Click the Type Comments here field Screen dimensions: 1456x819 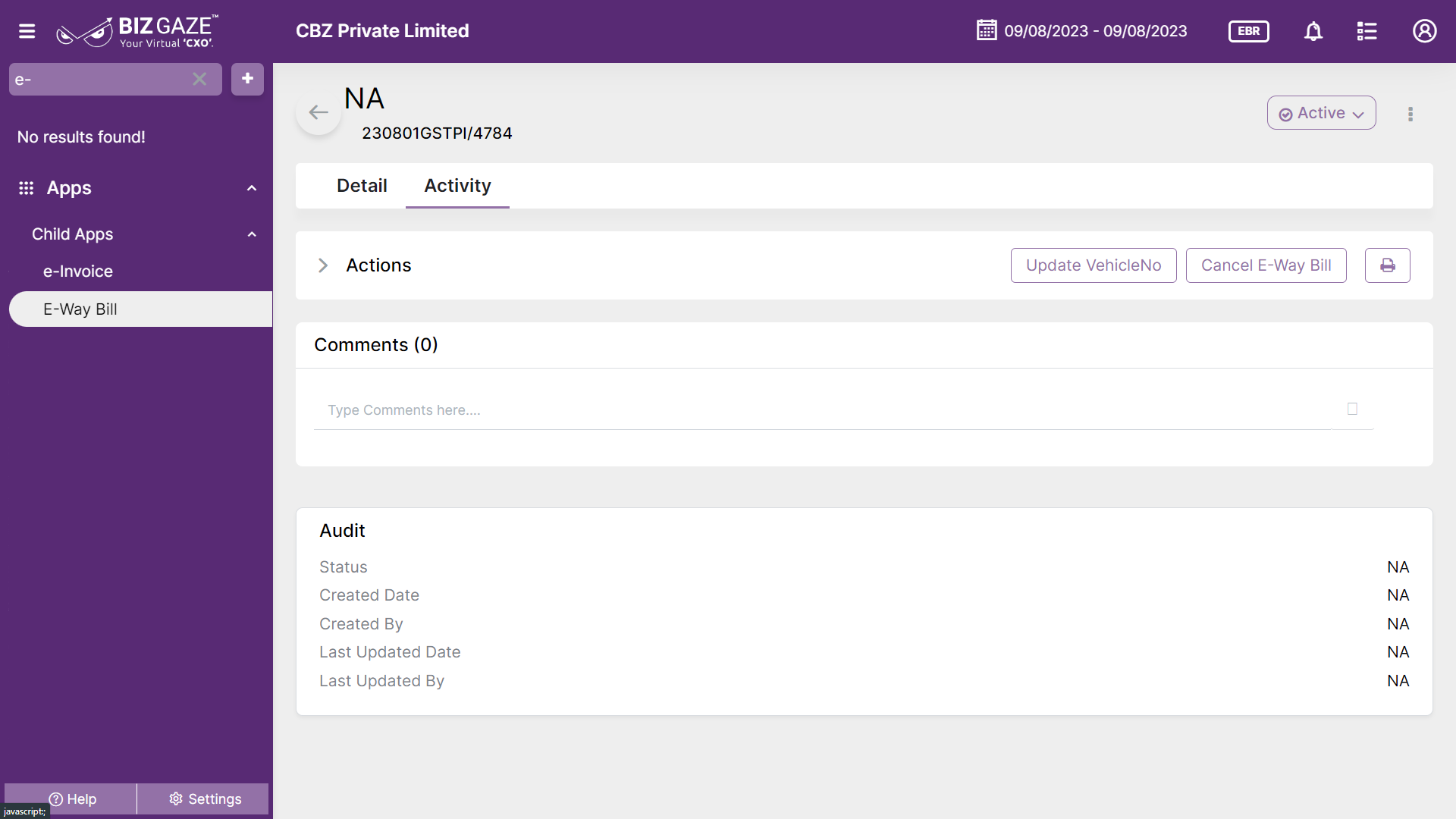[822, 410]
